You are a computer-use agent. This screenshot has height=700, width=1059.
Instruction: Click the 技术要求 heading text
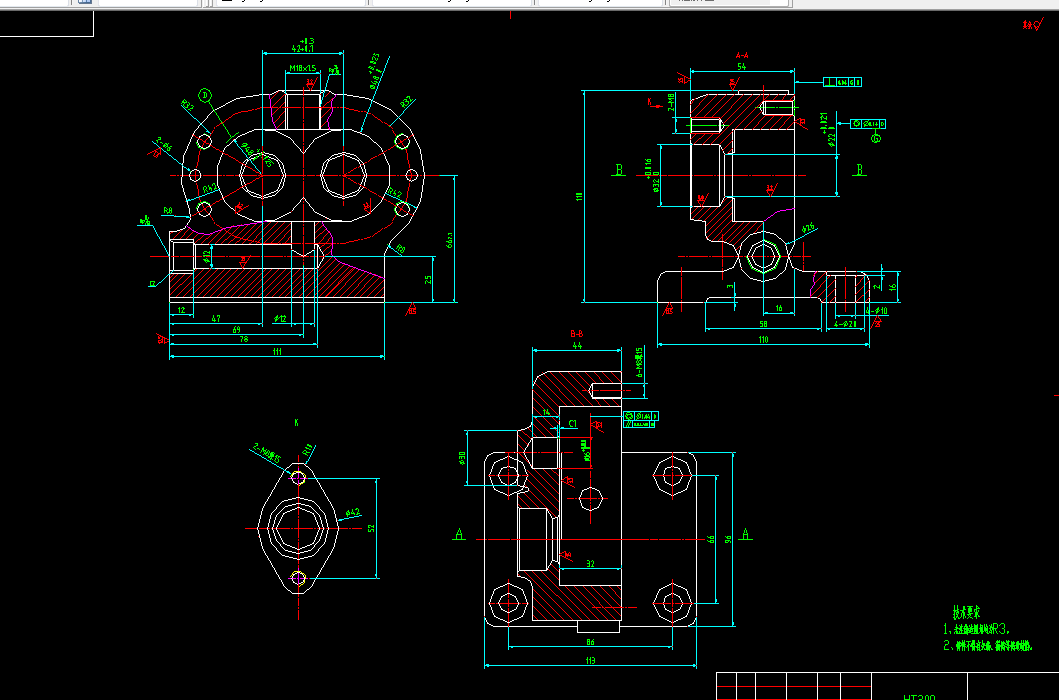[x=966, y=613]
